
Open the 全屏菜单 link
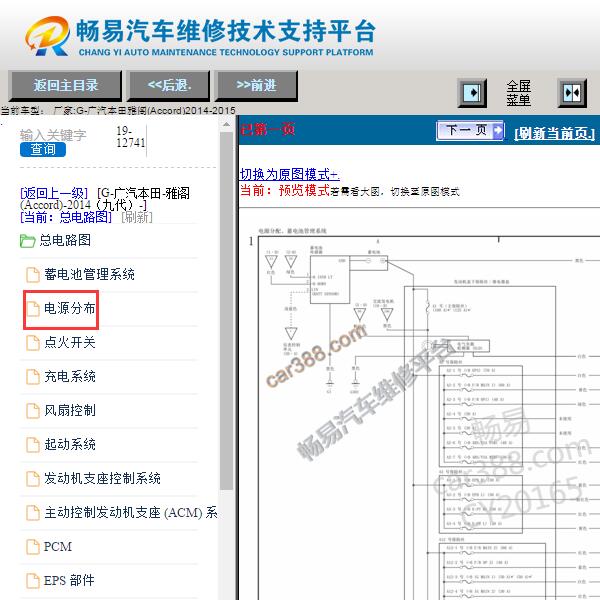click(x=518, y=93)
